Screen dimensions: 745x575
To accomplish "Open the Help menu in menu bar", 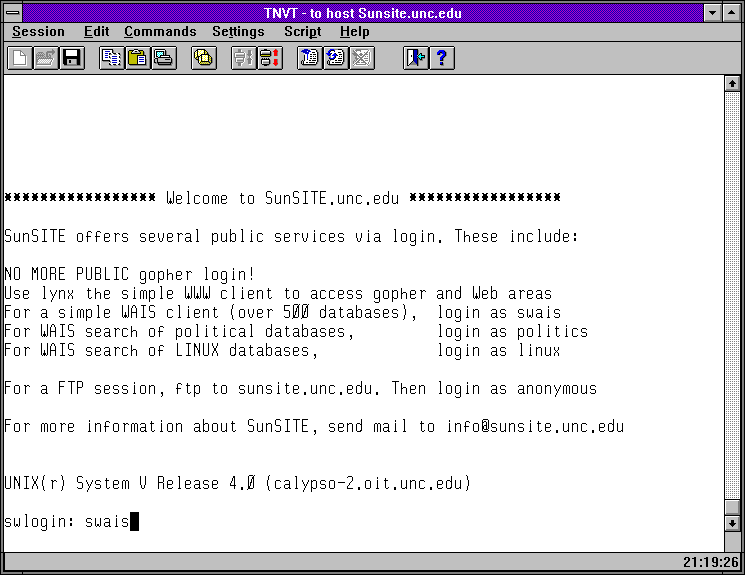I will click(354, 32).
